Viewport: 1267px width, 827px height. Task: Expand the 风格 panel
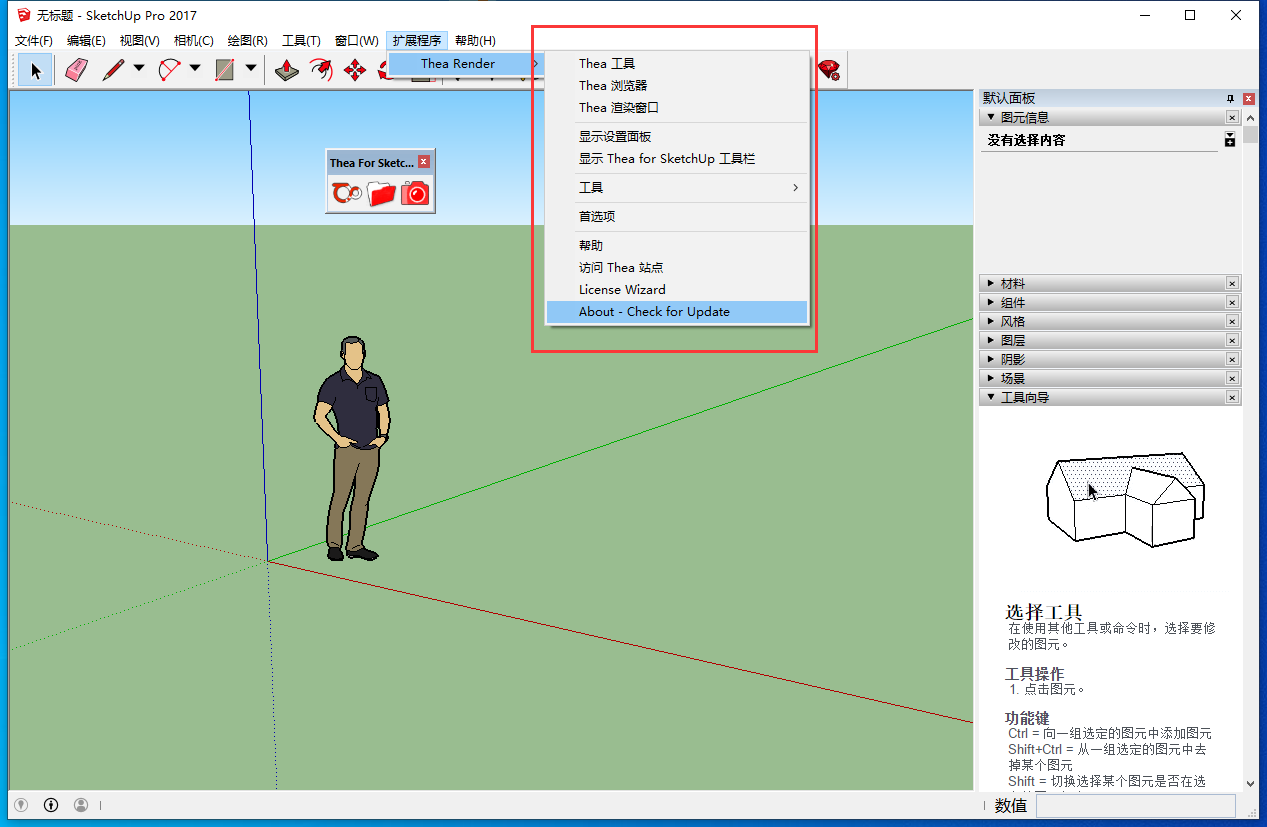[991, 322]
